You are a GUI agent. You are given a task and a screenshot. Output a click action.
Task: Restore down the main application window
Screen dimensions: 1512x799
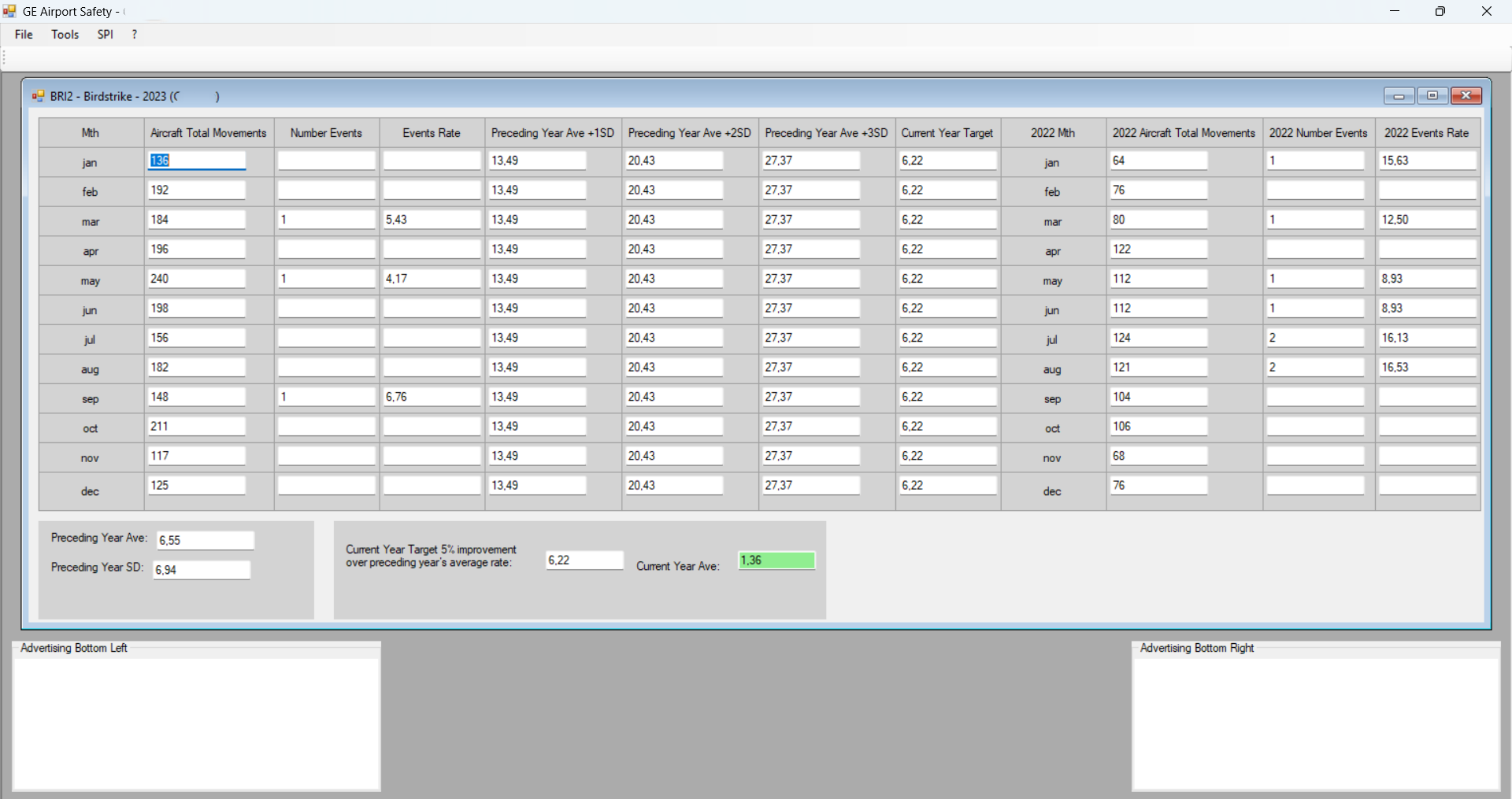tap(1440, 11)
